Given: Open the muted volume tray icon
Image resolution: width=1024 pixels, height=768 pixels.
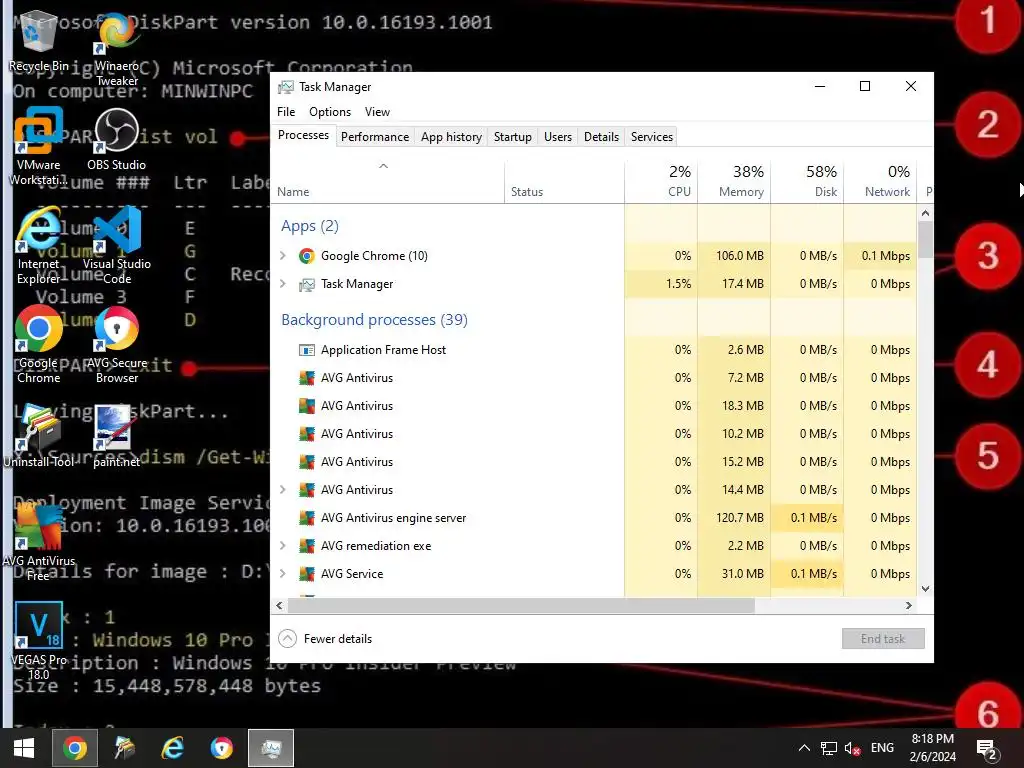Looking at the screenshot, I should 852,748.
